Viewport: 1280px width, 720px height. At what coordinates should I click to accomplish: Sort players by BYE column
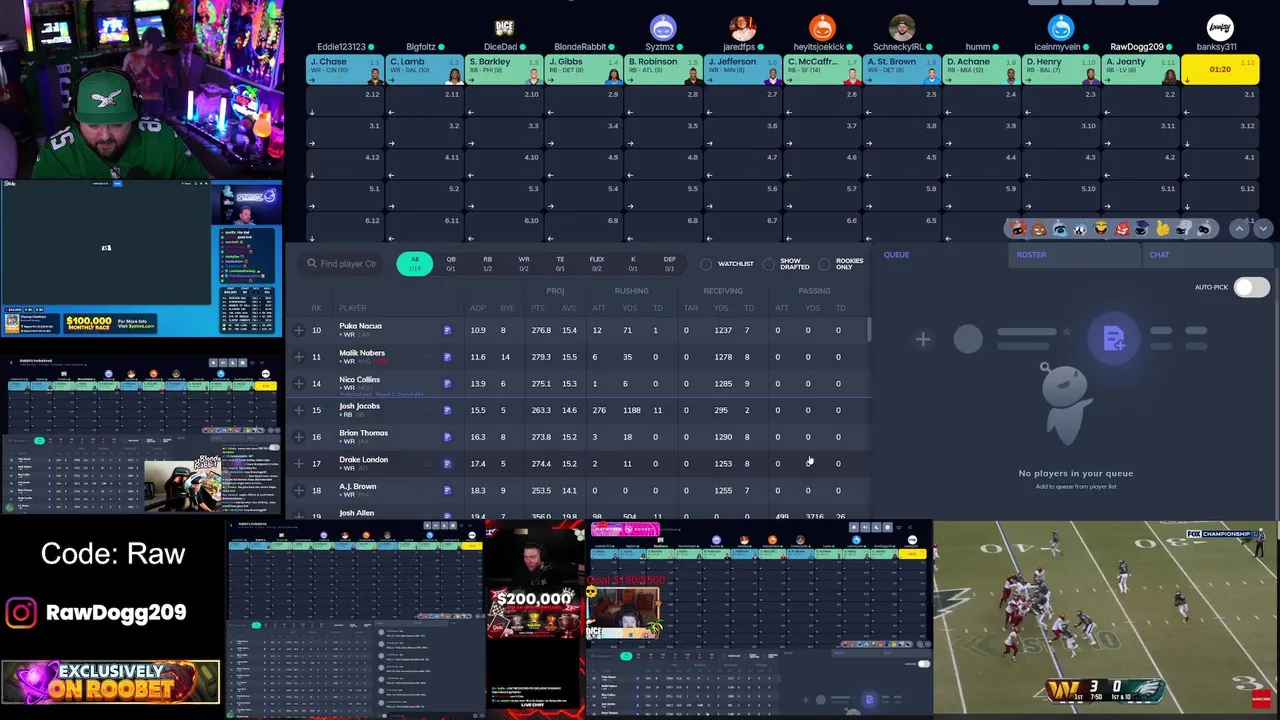click(x=506, y=308)
